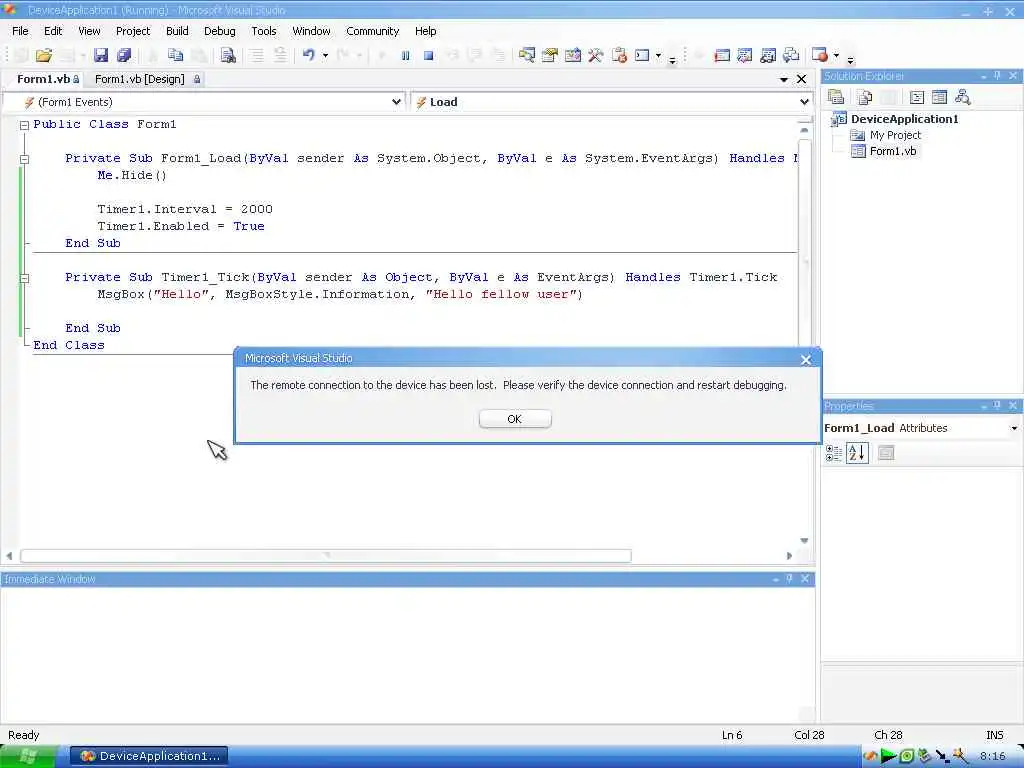Image resolution: width=1024 pixels, height=768 pixels.
Task: Open the Undo history dropdown arrow
Action: click(x=325, y=56)
